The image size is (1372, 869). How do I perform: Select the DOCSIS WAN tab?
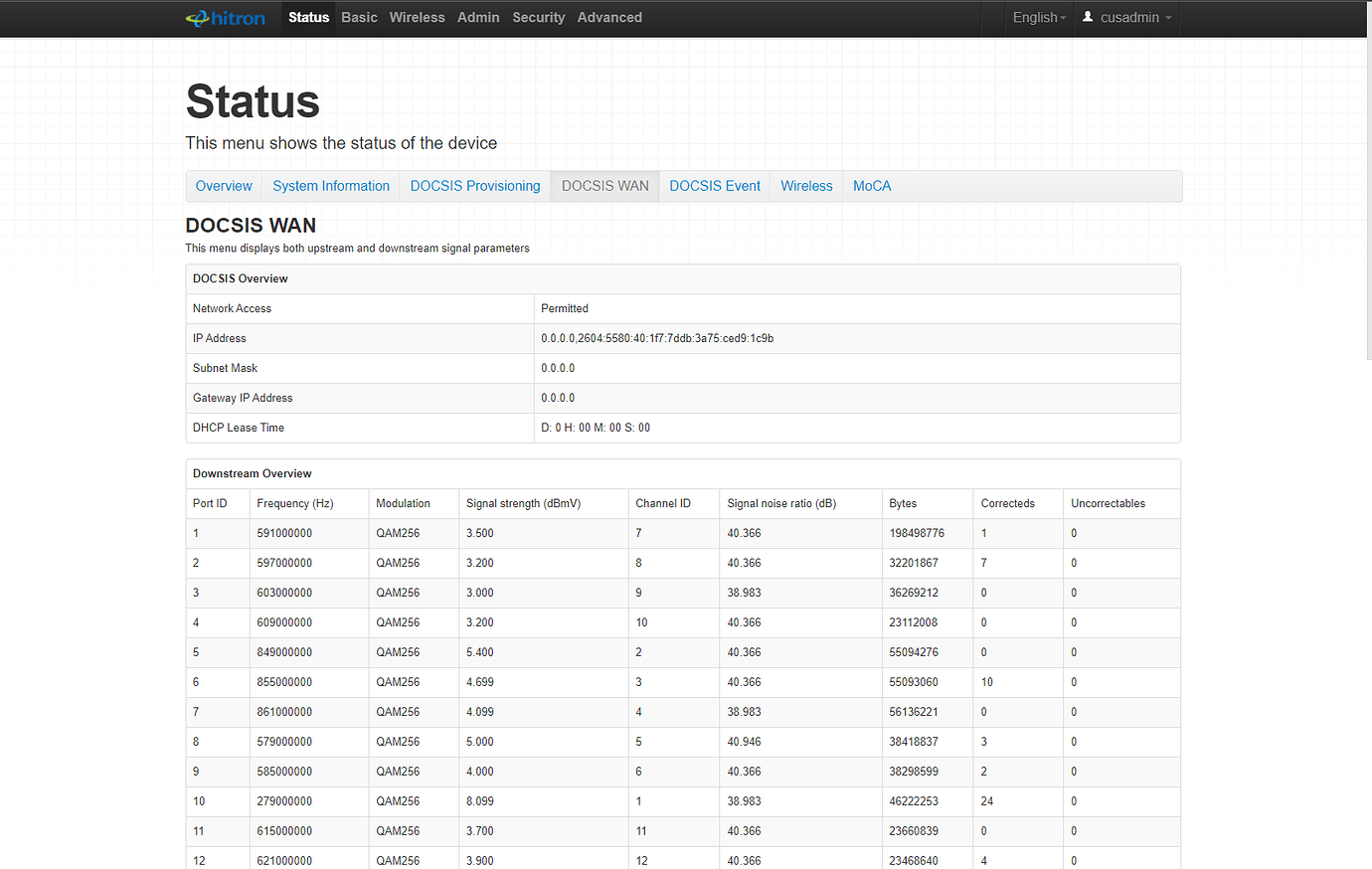tap(604, 186)
